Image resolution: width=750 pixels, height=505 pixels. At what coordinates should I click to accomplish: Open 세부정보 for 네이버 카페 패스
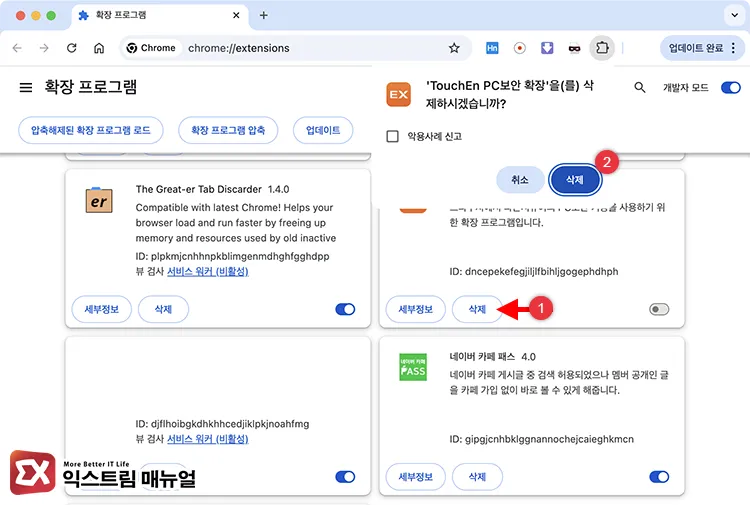click(x=415, y=477)
